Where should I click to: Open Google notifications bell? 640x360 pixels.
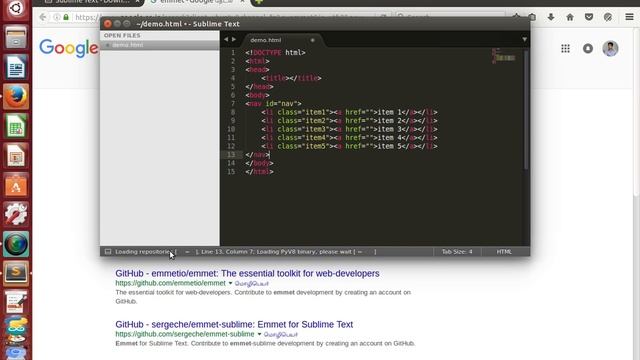point(588,49)
